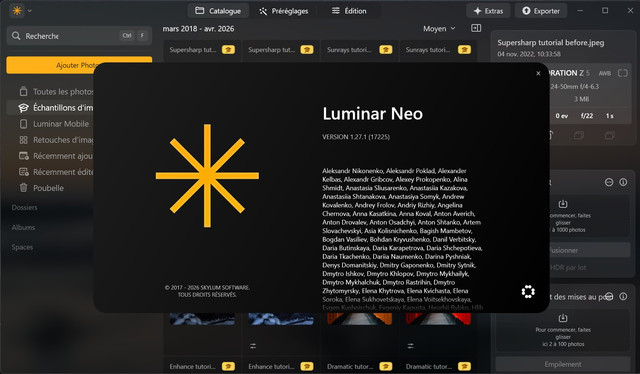Click the lens text 24-50mm f/4-6.3

tap(575, 87)
